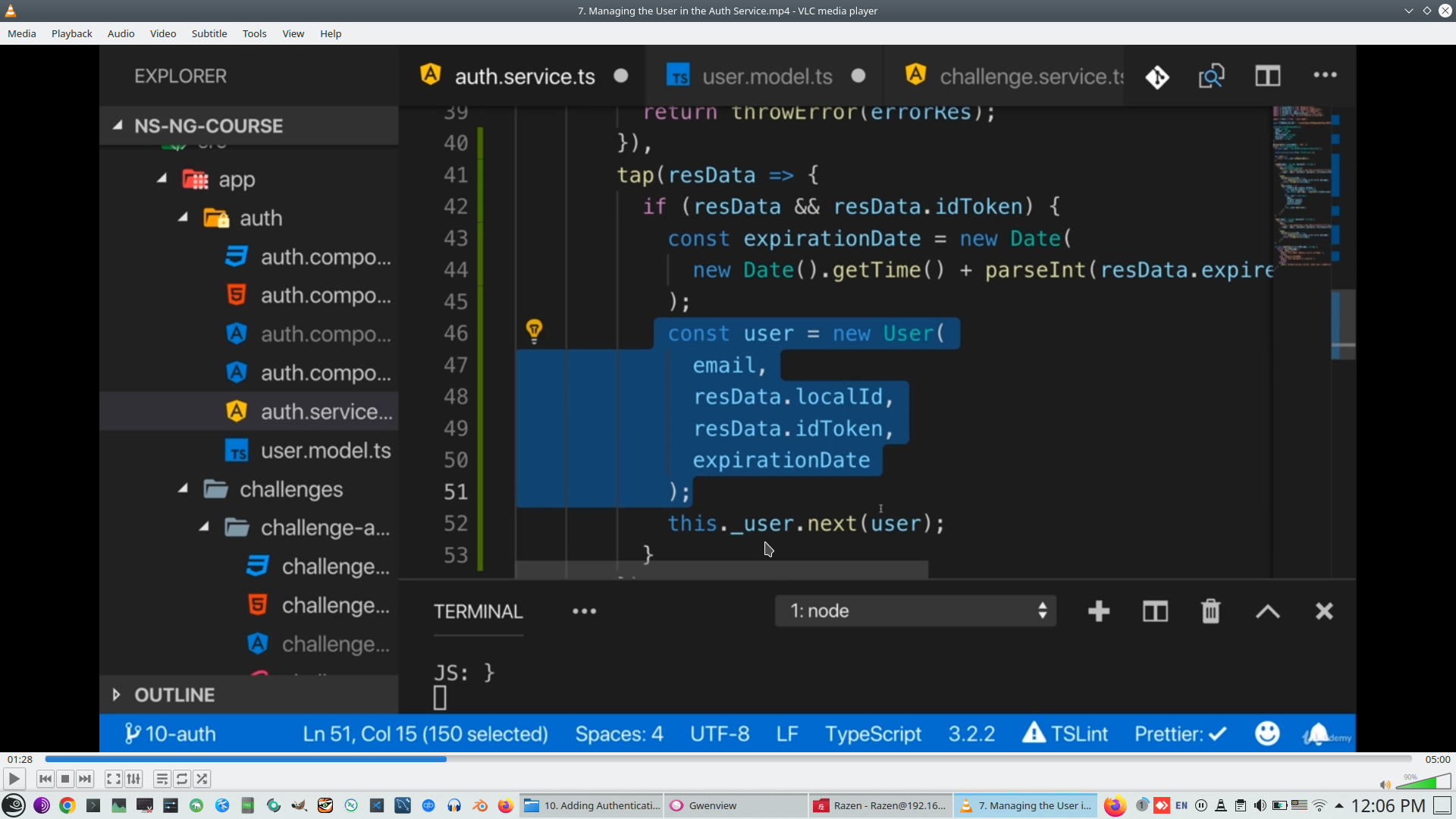The height and width of the screenshot is (819, 1456).
Task: Click the video seek progress bar
Action: [728, 758]
